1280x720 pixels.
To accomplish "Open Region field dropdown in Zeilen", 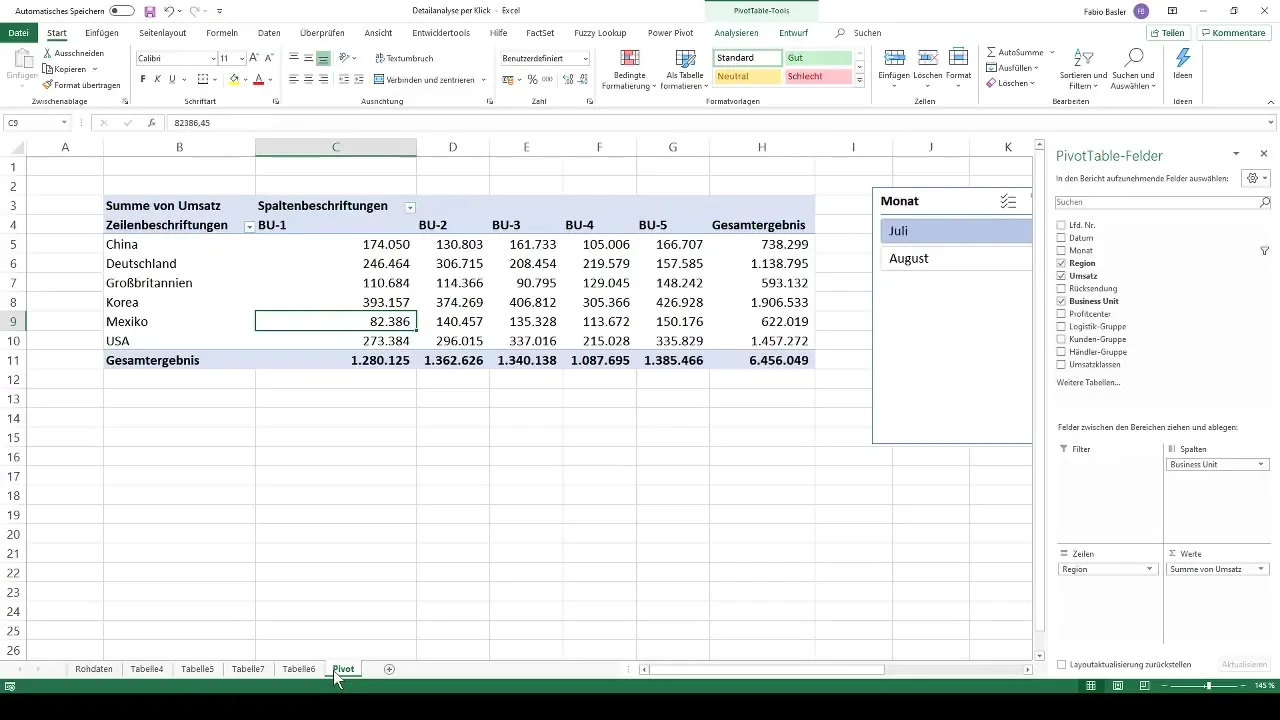I will pos(1149,569).
